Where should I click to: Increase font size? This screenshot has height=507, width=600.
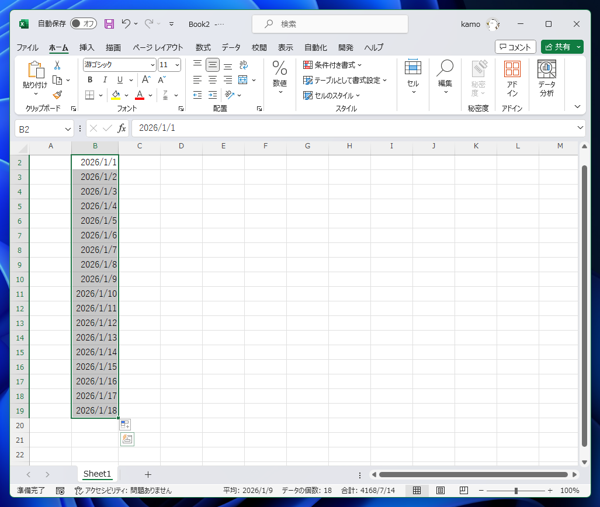coord(146,80)
